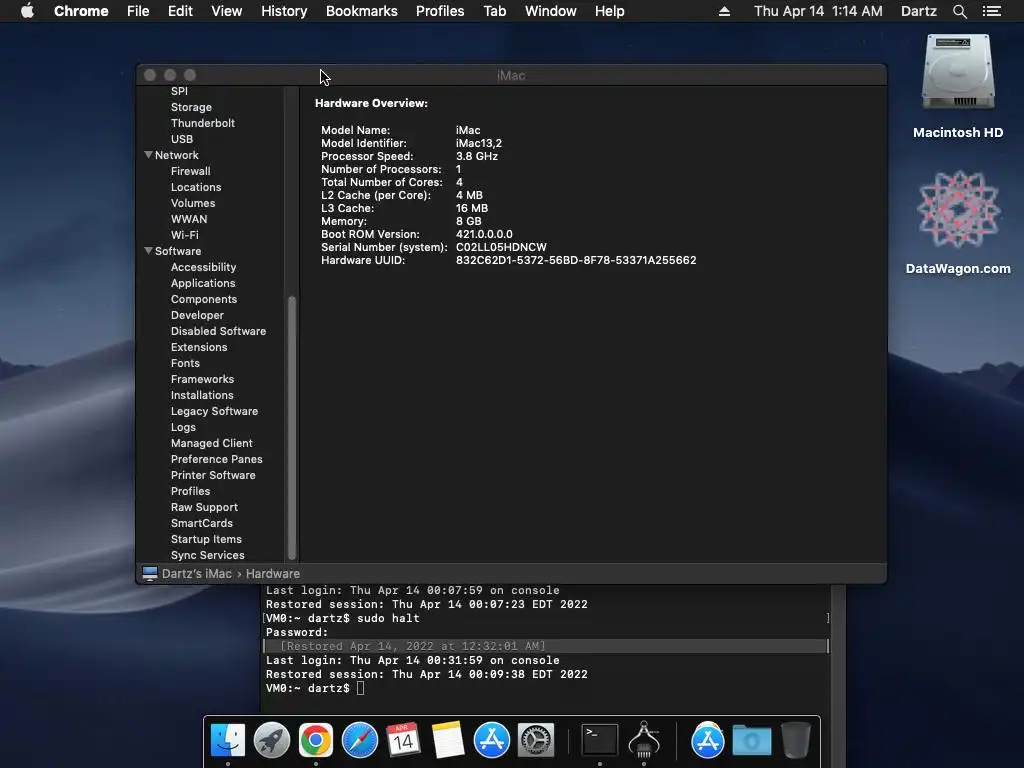1024x768 pixels.
Task: Select Disabled Software in sidebar
Action: pyautogui.click(x=218, y=331)
